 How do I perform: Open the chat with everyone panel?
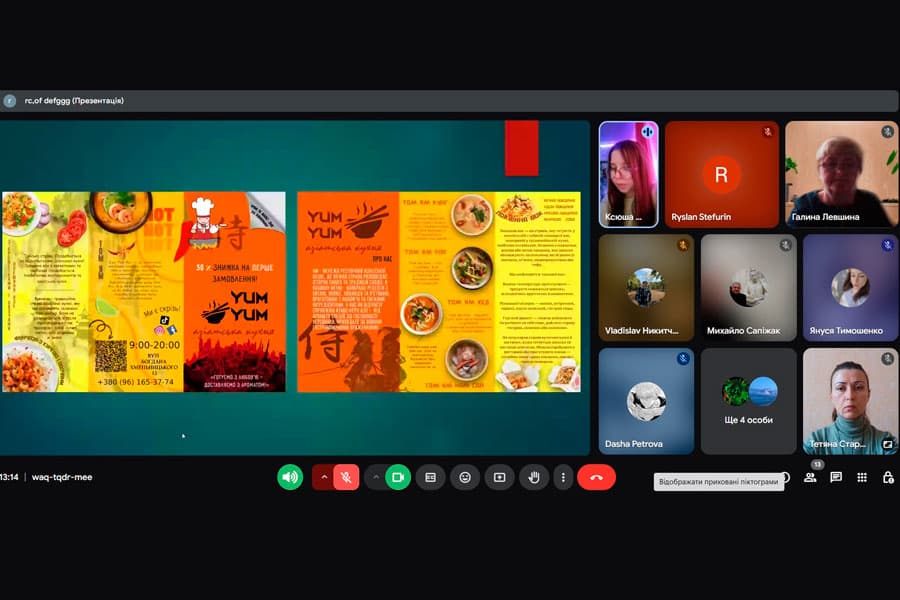pyautogui.click(x=836, y=477)
